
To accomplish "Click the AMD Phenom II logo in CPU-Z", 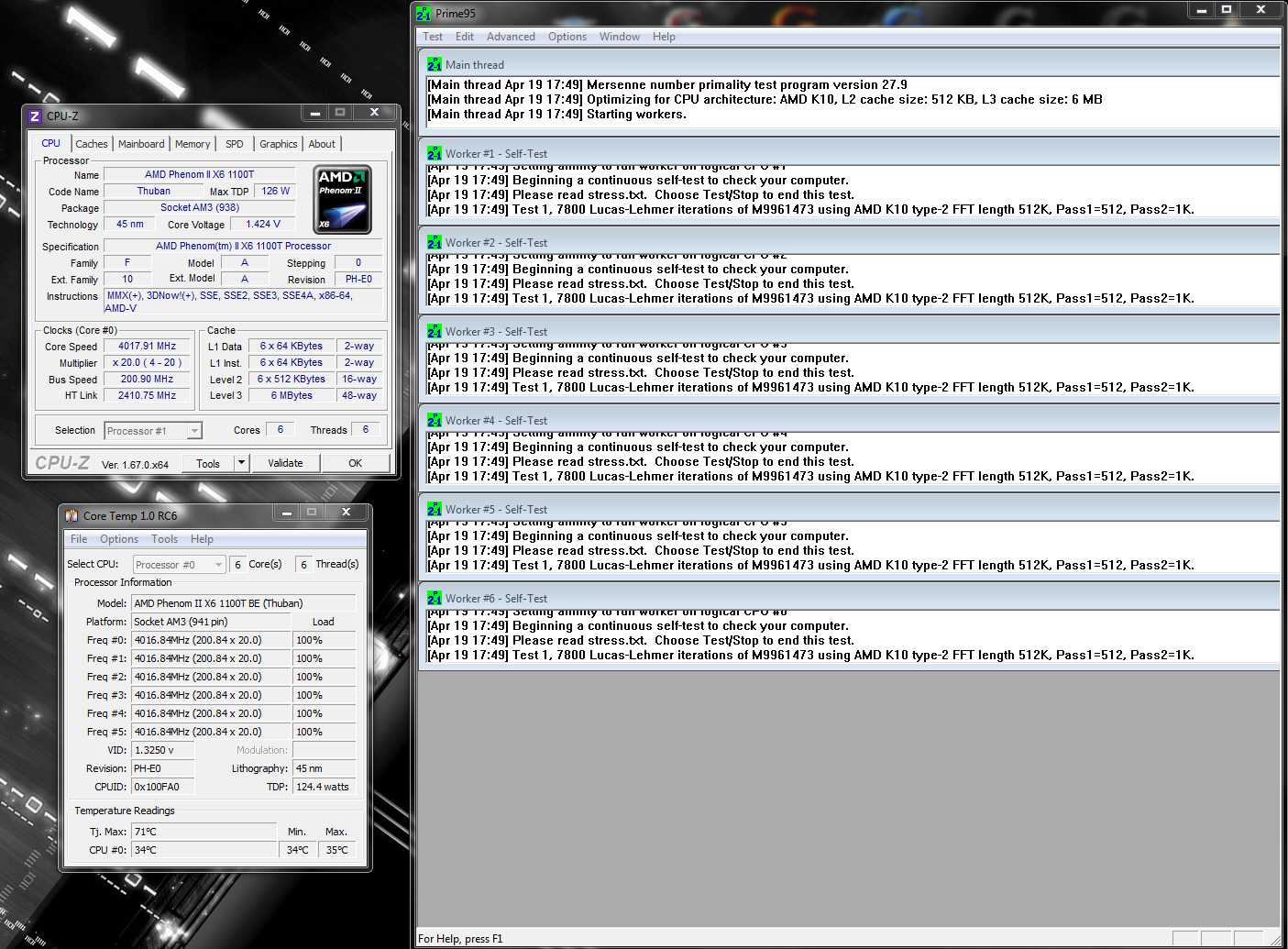I will point(342,200).
